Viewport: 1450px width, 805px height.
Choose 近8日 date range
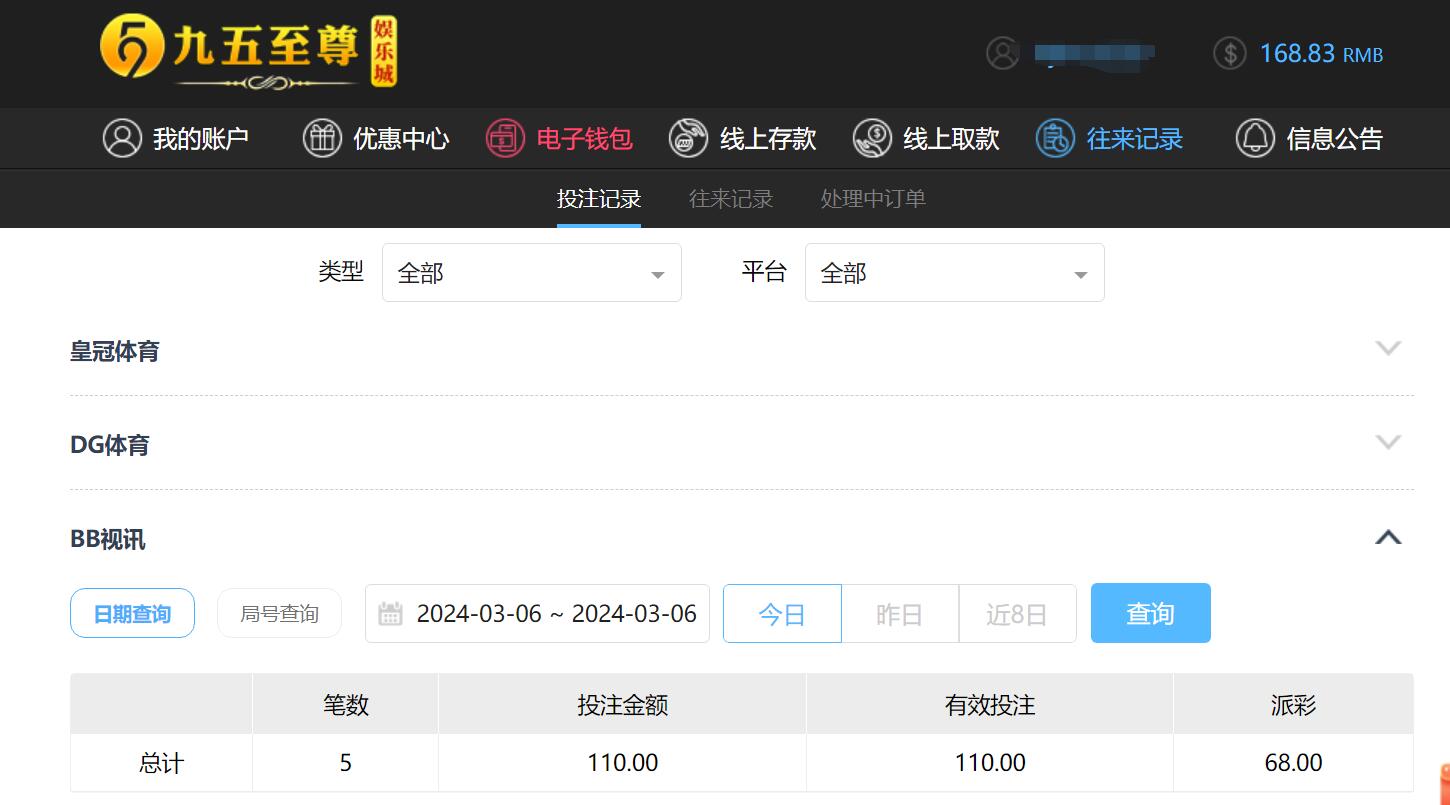click(x=1017, y=613)
